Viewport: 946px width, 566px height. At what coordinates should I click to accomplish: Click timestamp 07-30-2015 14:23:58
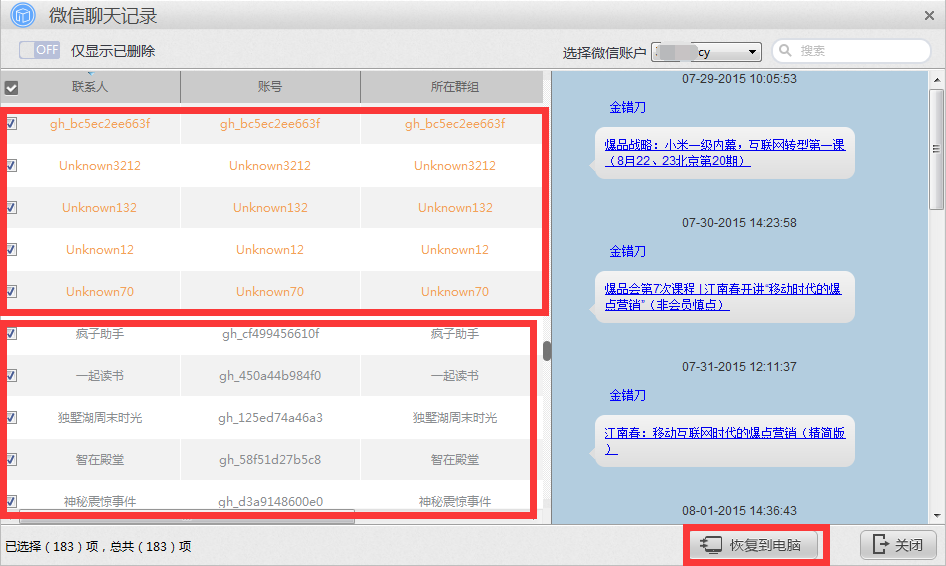[x=739, y=223]
